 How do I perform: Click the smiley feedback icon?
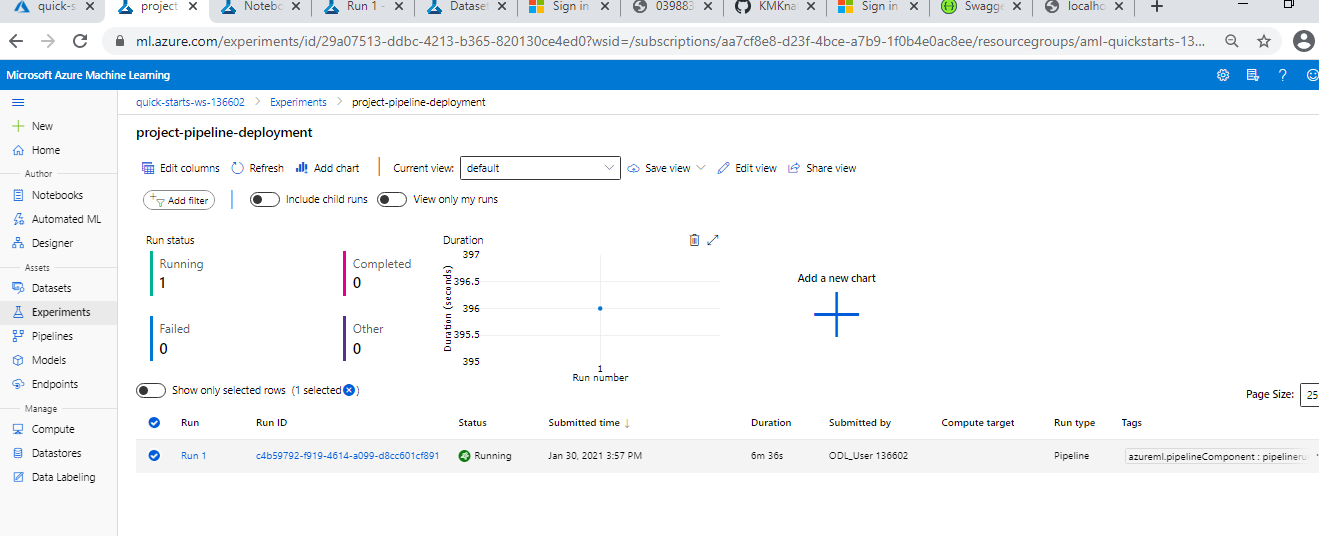(x=1312, y=75)
